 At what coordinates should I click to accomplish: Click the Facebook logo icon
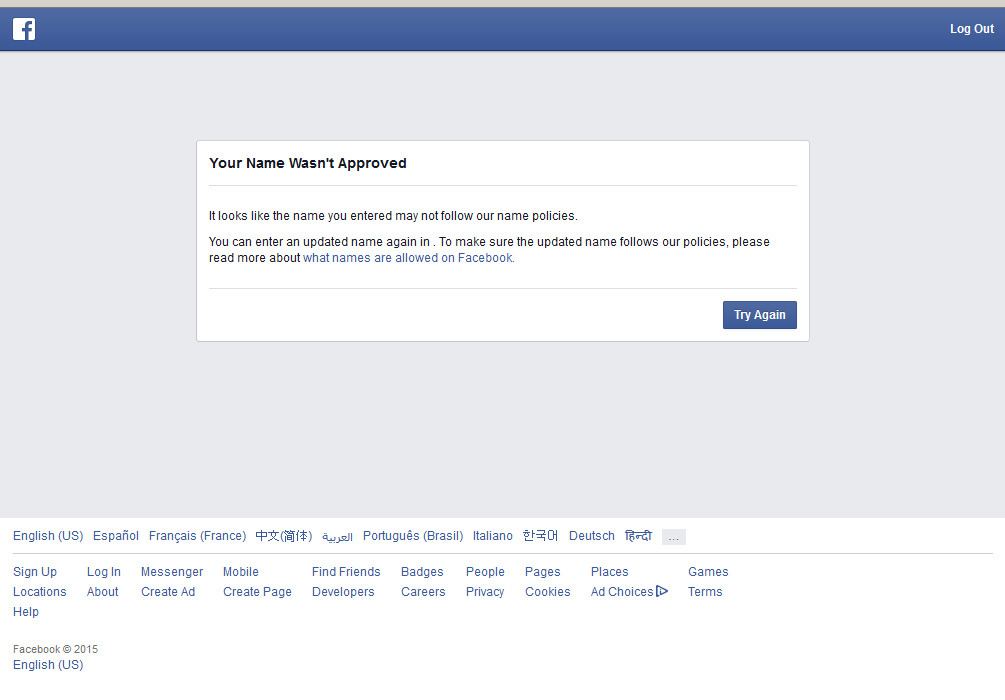(x=24, y=29)
